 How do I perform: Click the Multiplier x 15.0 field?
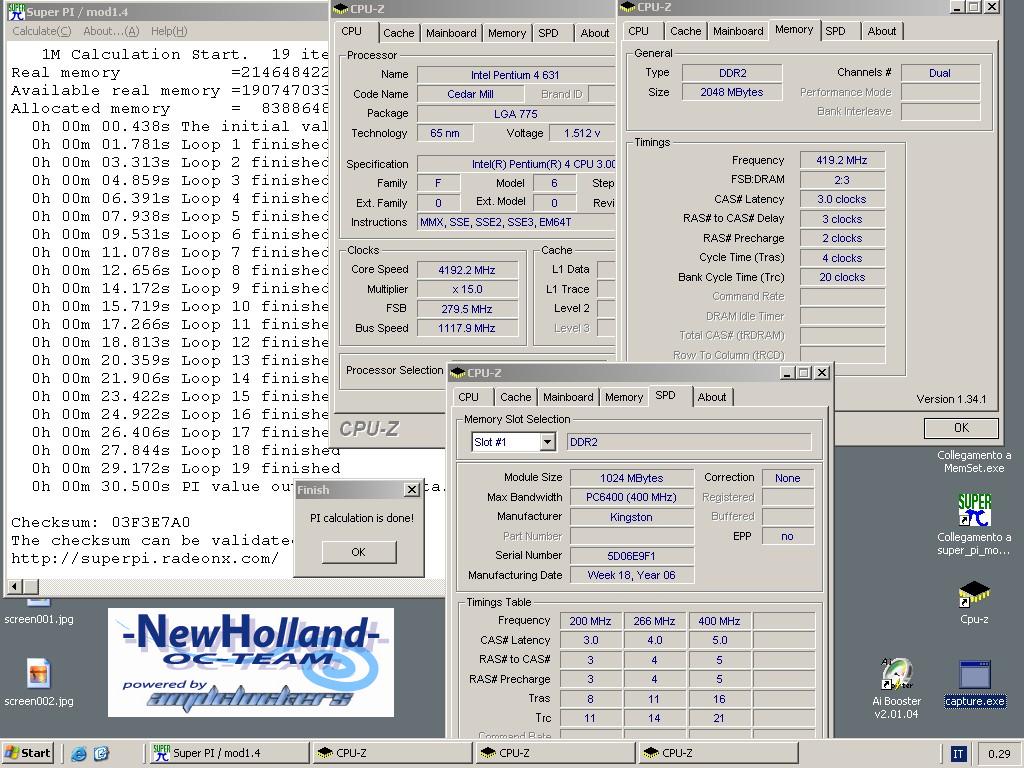pos(467,289)
